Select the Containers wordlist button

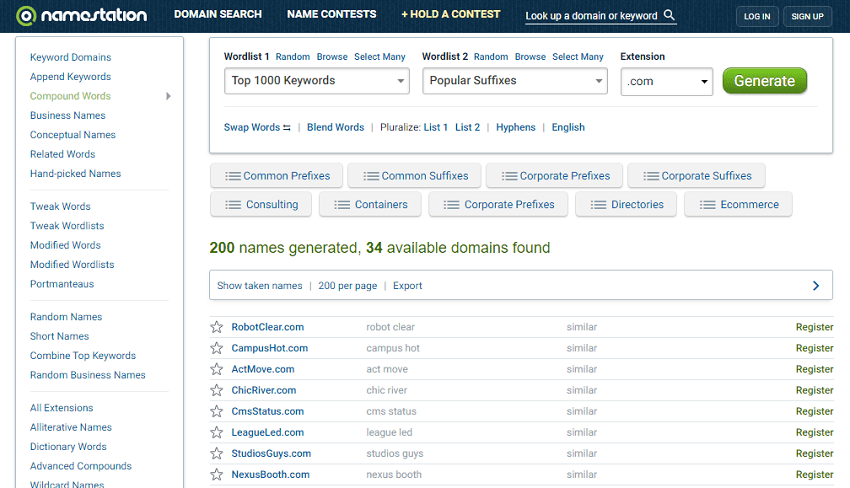pos(370,204)
